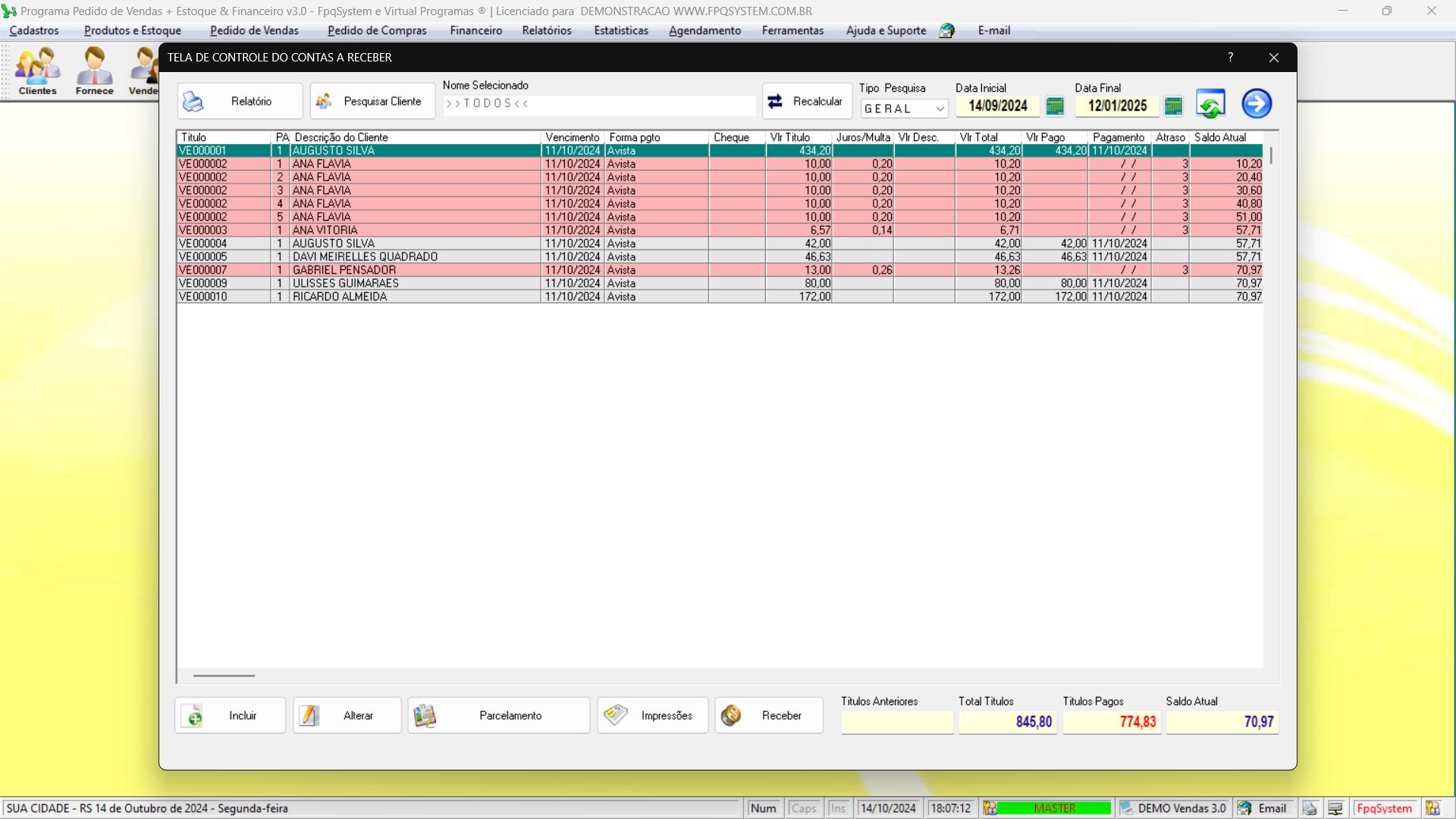
Task: Click the Nome Selecionado field
Action: pyautogui.click(x=599, y=104)
